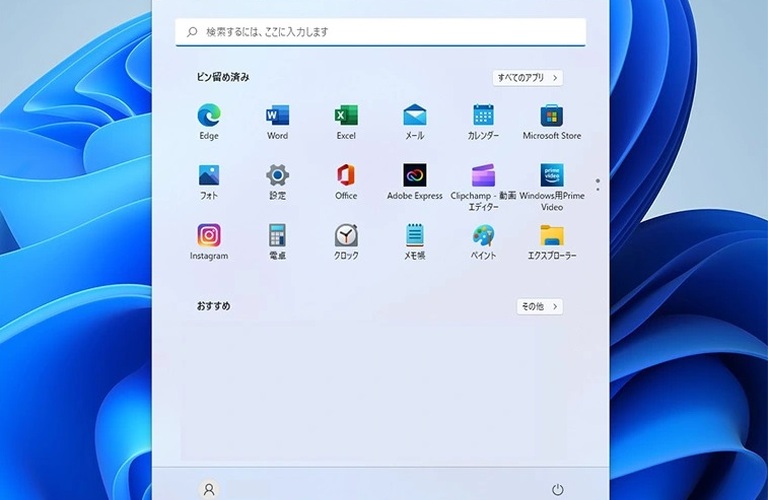Click the Start menu search field
Viewport: 768px width, 500px height.
[381, 32]
